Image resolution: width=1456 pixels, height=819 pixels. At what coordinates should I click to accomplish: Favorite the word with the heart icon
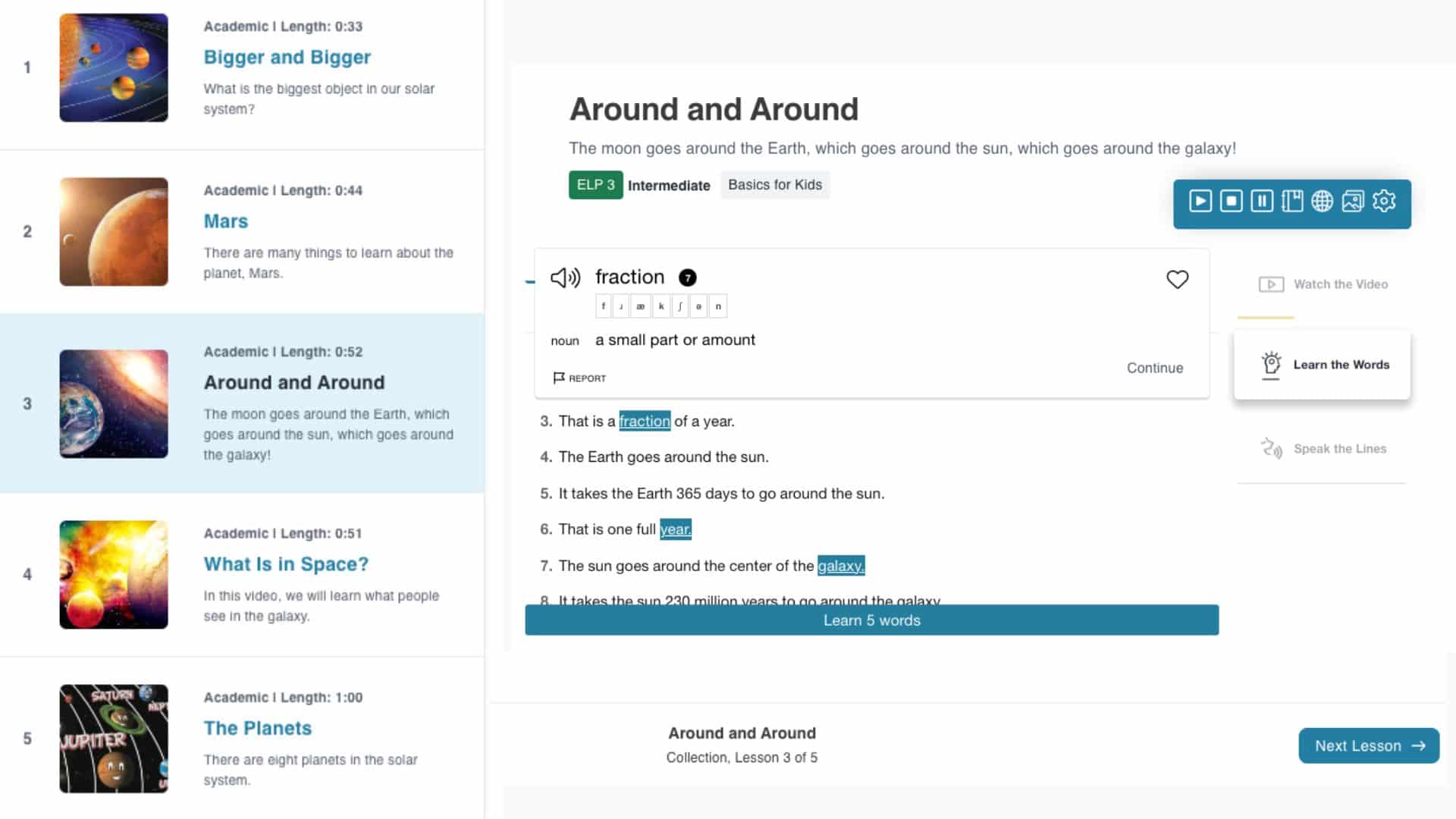[1177, 280]
